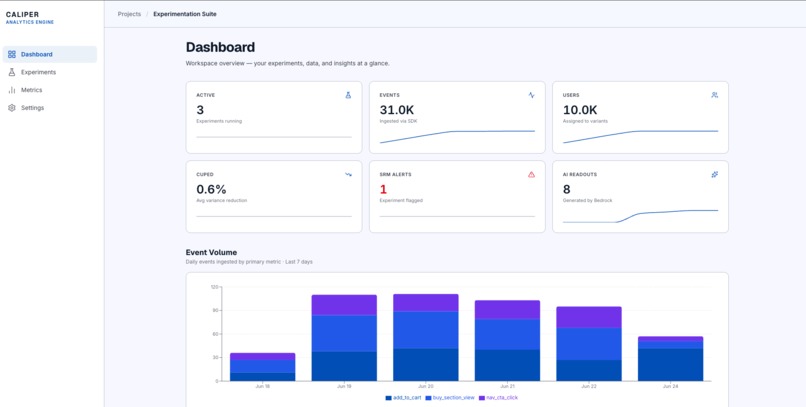Click the users icon on Users card
This screenshot has height=407, width=806.
715,95
